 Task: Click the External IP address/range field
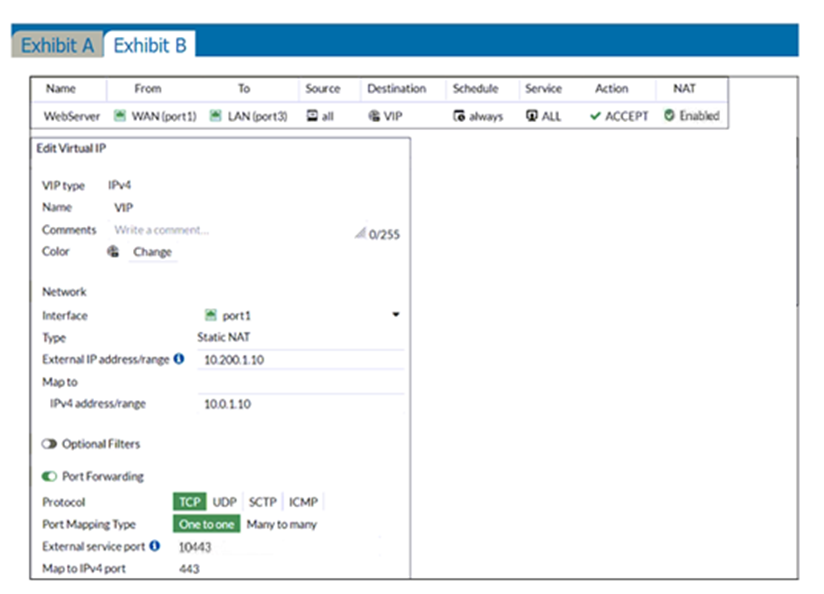(x=300, y=360)
